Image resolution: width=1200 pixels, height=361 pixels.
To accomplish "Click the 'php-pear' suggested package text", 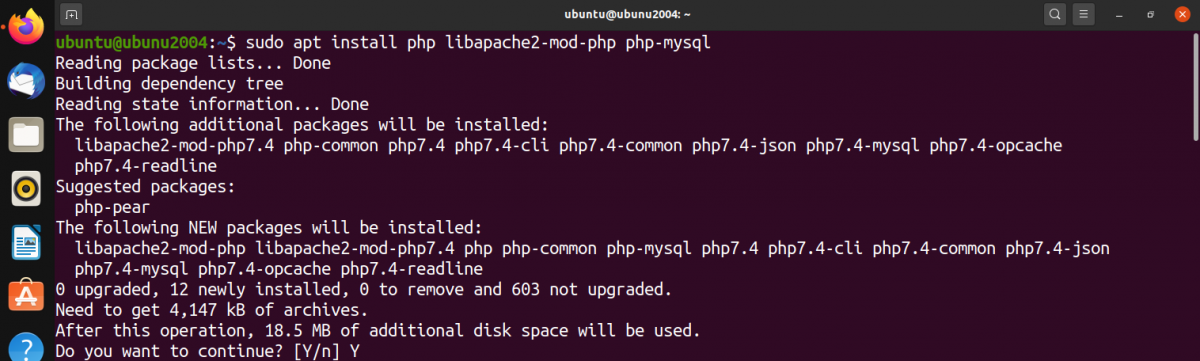I will (x=112, y=207).
